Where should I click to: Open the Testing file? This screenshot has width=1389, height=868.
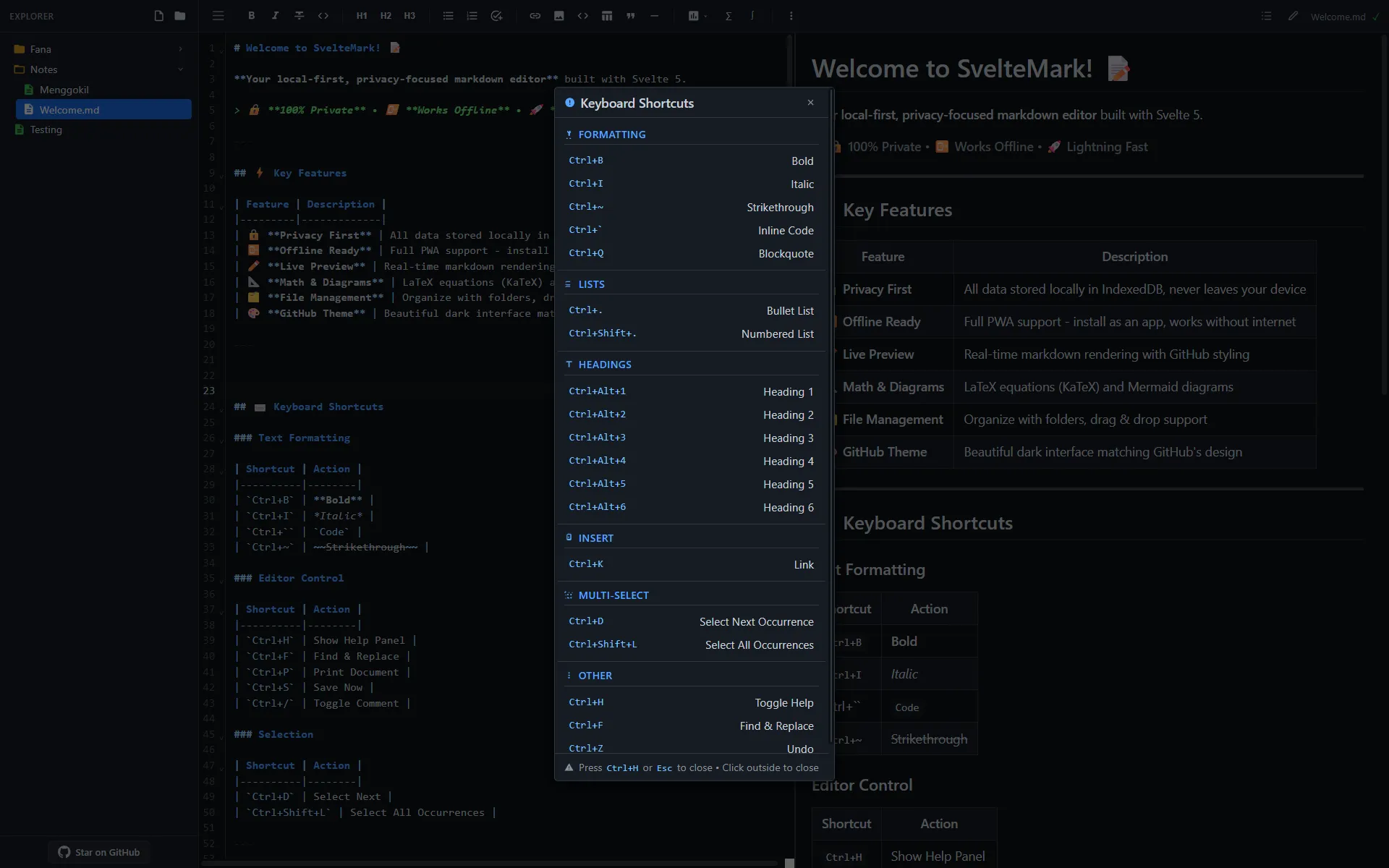click(x=100, y=129)
